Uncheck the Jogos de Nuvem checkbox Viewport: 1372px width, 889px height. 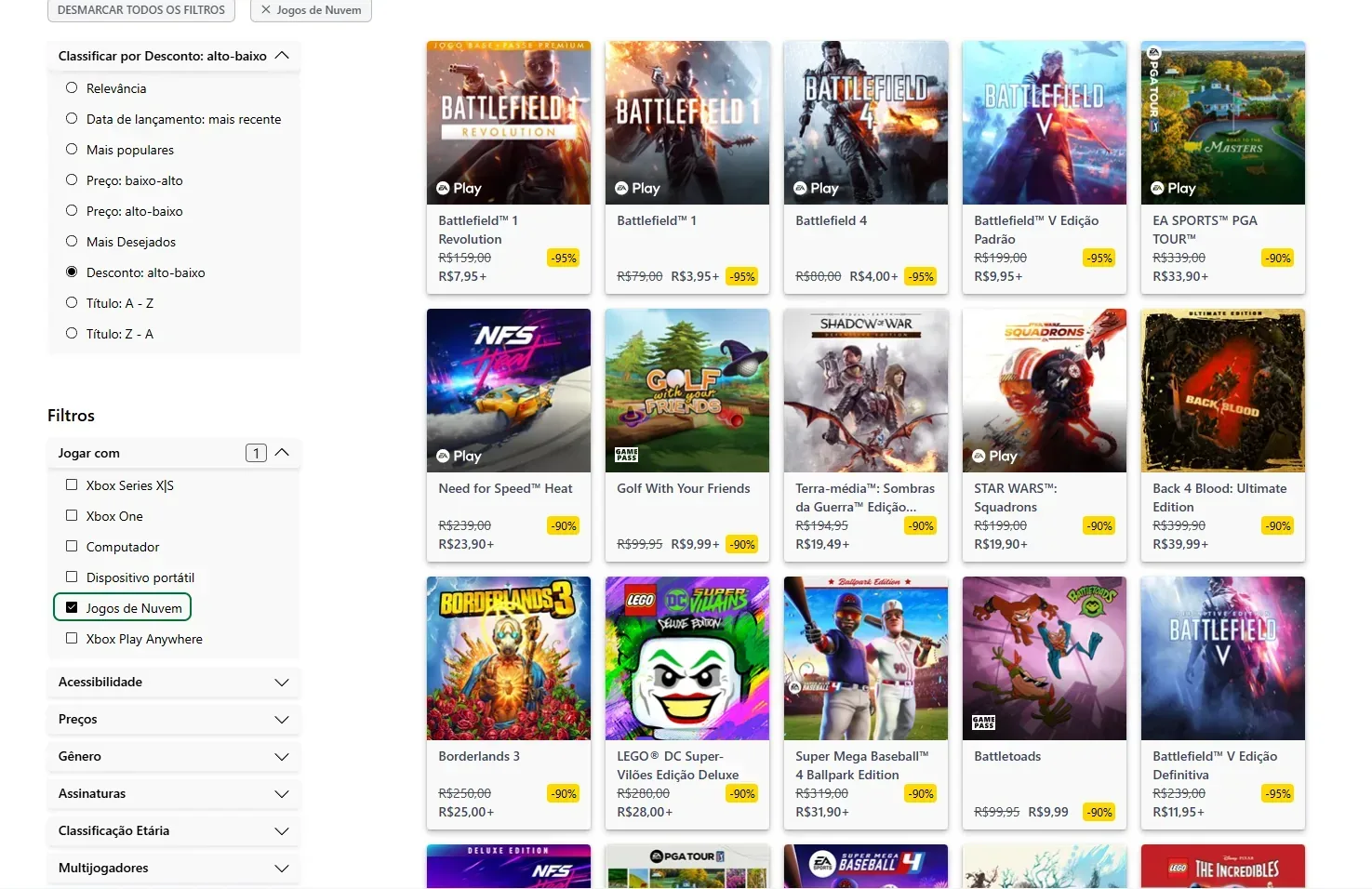click(x=72, y=608)
